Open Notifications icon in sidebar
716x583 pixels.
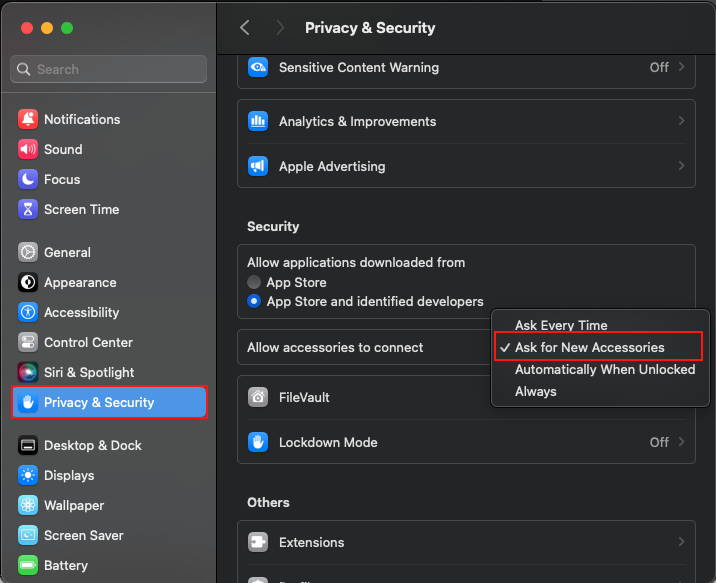[x=28, y=119]
